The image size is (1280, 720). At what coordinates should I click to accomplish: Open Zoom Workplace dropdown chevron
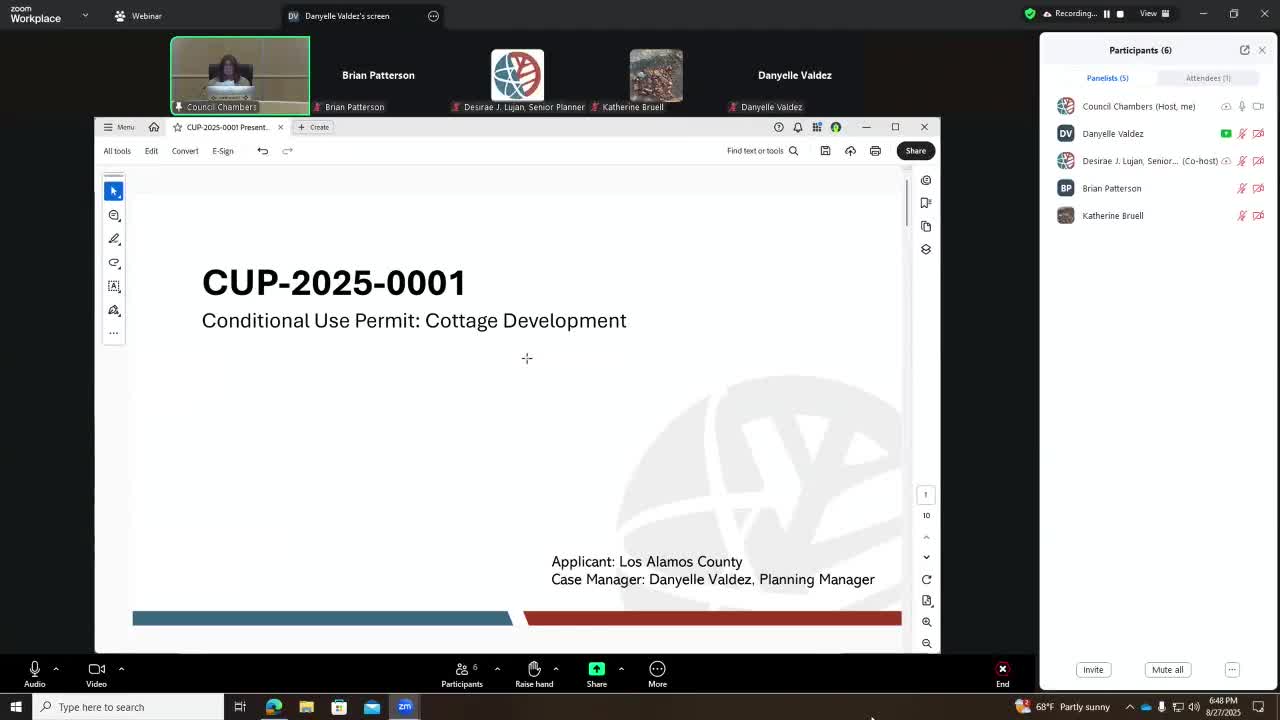85,15
